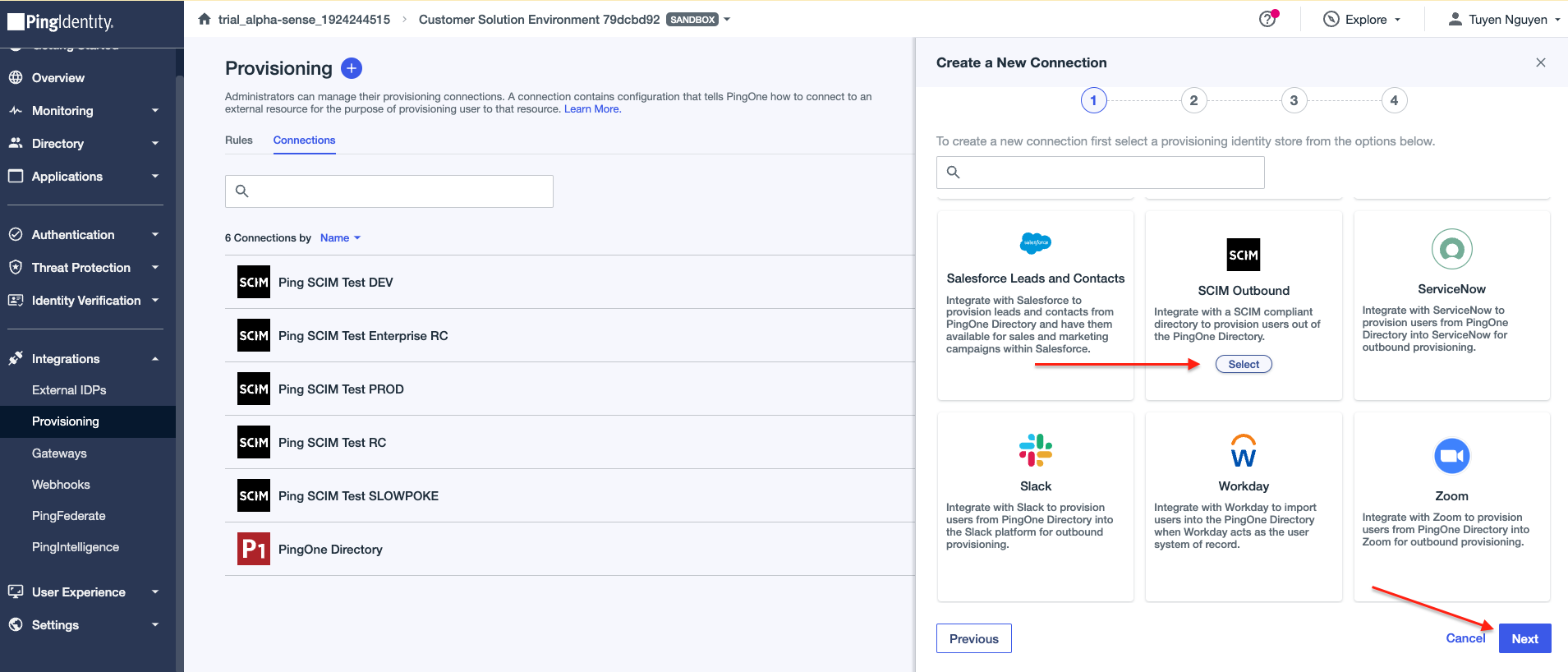Expand the Authentication menu arrow
1568x672 pixels.
[155, 234]
